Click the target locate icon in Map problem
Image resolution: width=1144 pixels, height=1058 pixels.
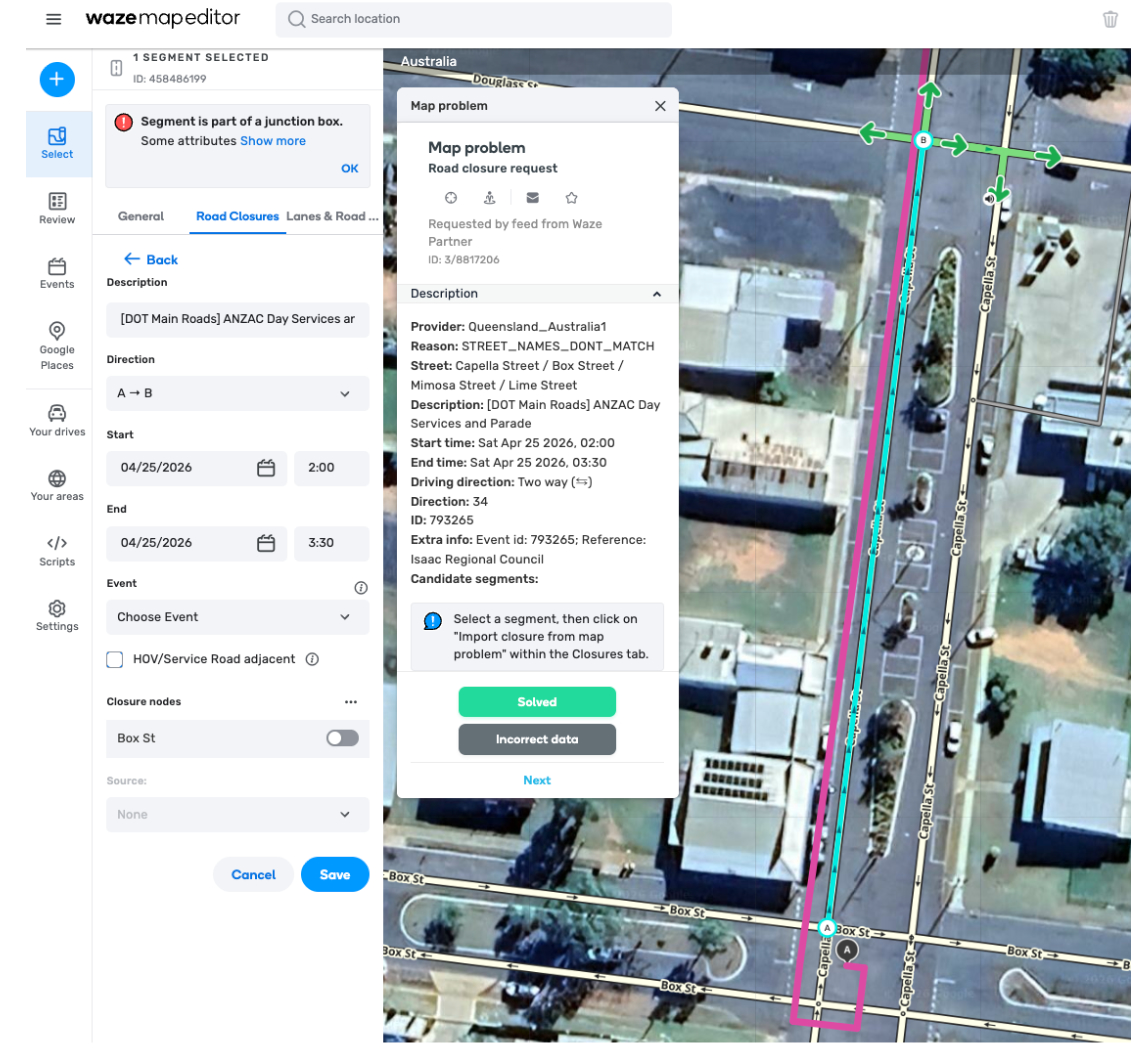[x=451, y=198]
